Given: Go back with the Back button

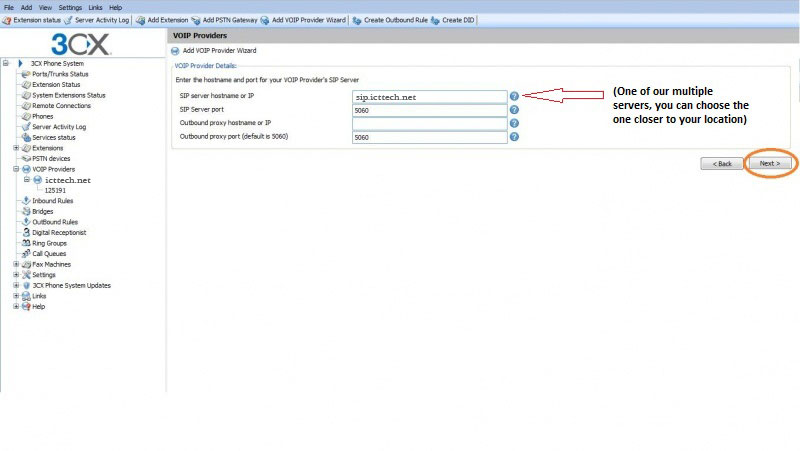Looking at the screenshot, I should coord(720,163).
